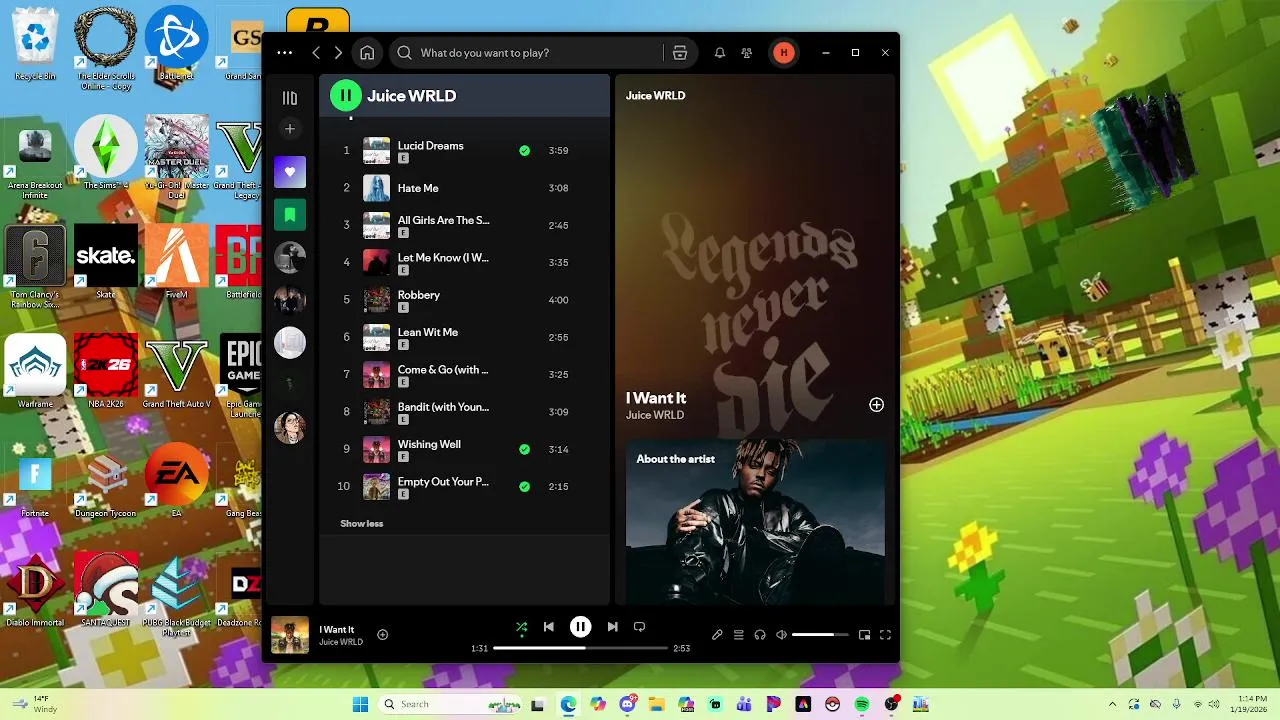The image size is (1280, 720).
Task: Seek within the song progress bar
Action: 580,648
